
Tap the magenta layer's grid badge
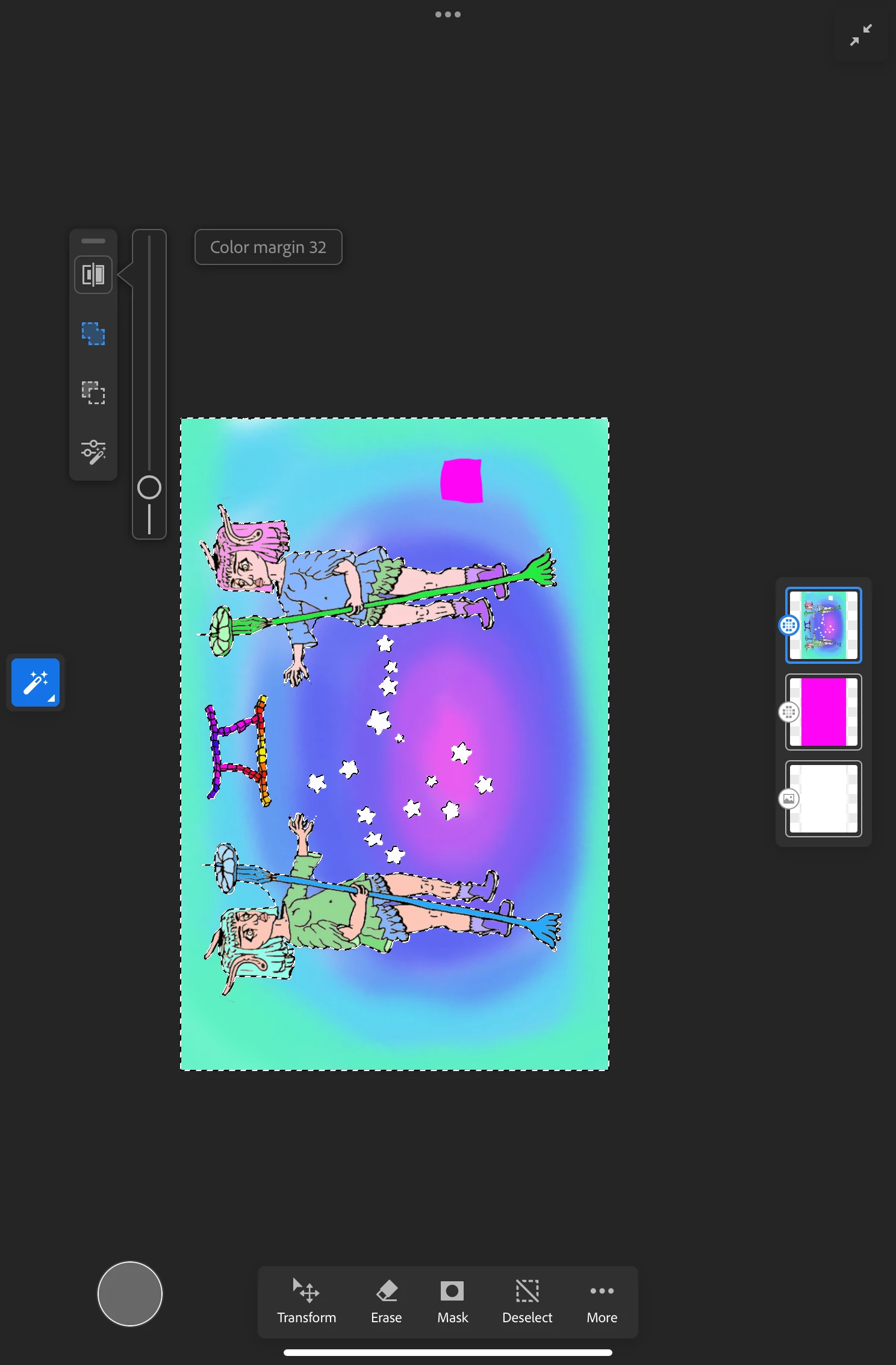point(789,712)
